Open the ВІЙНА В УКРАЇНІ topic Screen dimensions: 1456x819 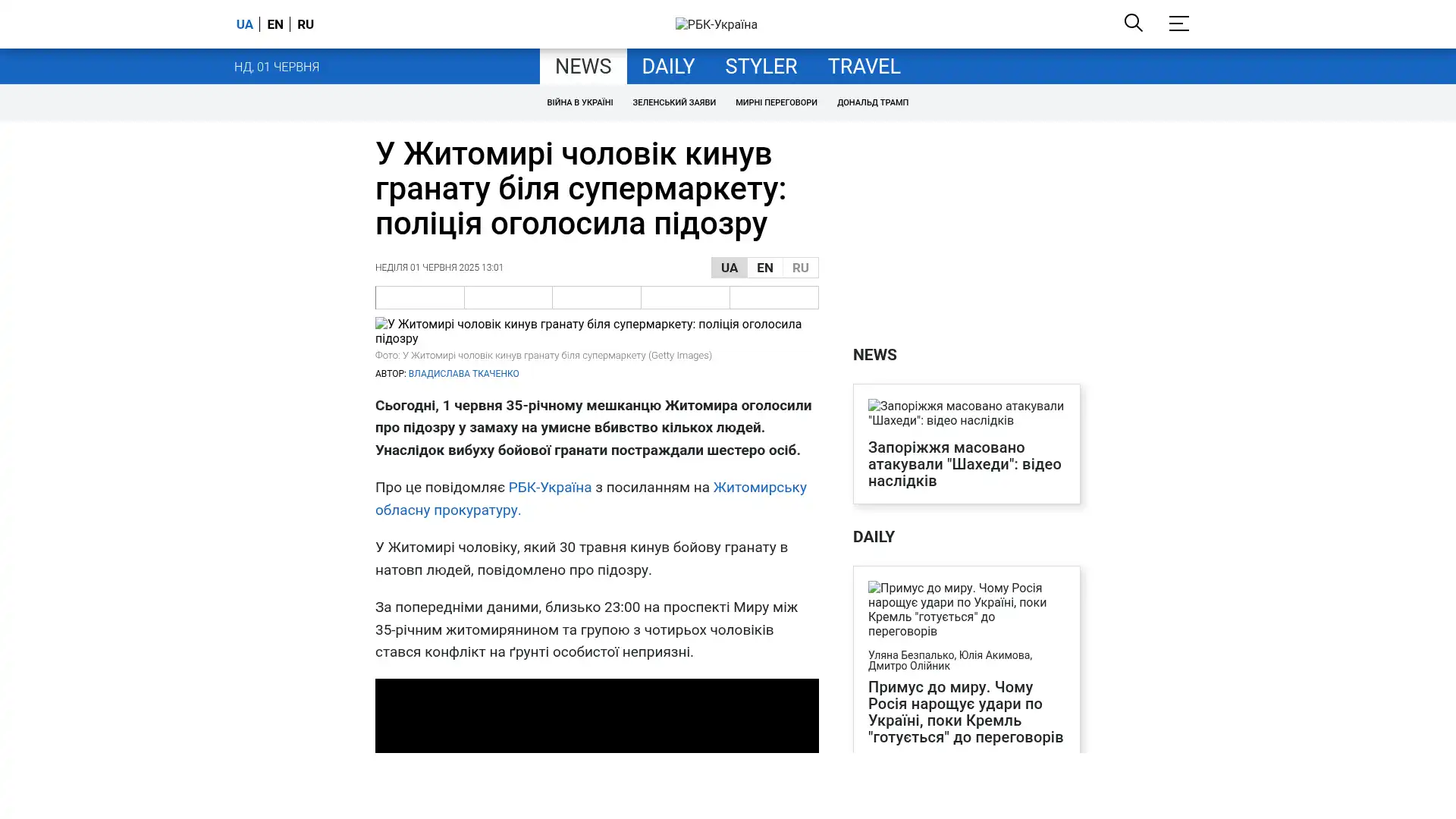click(x=579, y=102)
